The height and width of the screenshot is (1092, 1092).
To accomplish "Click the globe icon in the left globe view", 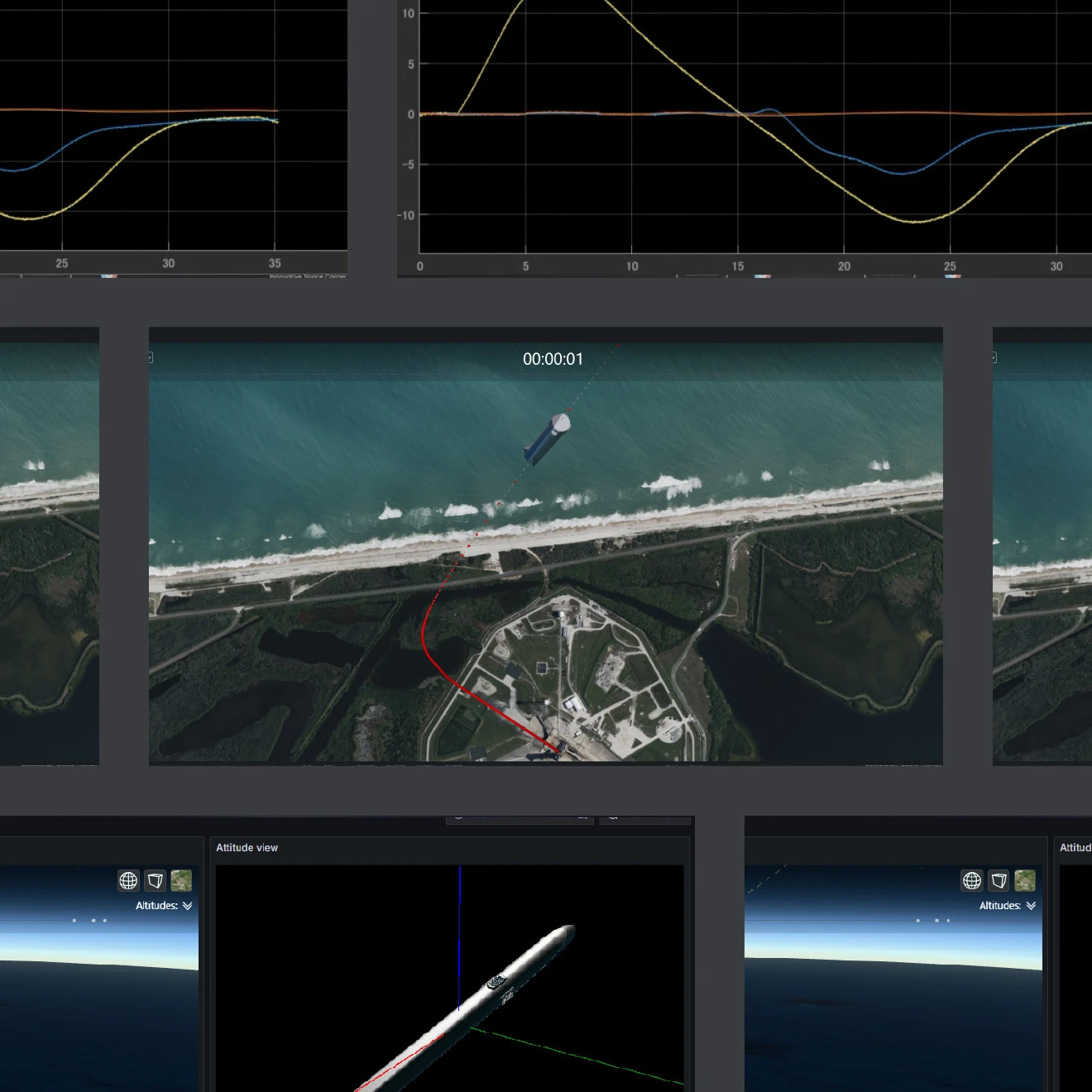I will pyautogui.click(x=128, y=880).
